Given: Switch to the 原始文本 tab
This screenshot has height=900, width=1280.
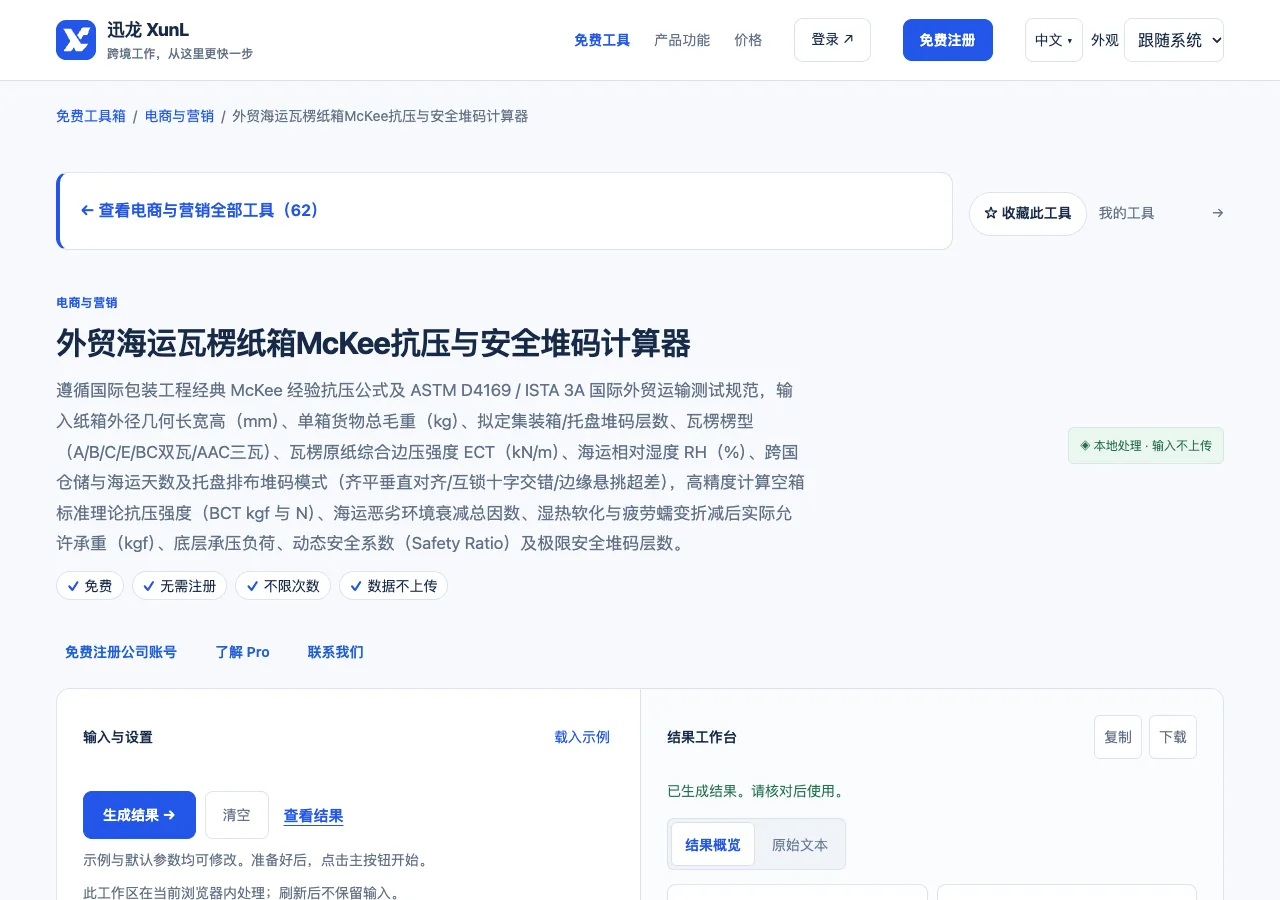Looking at the screenshot, I should click(800, 845).
